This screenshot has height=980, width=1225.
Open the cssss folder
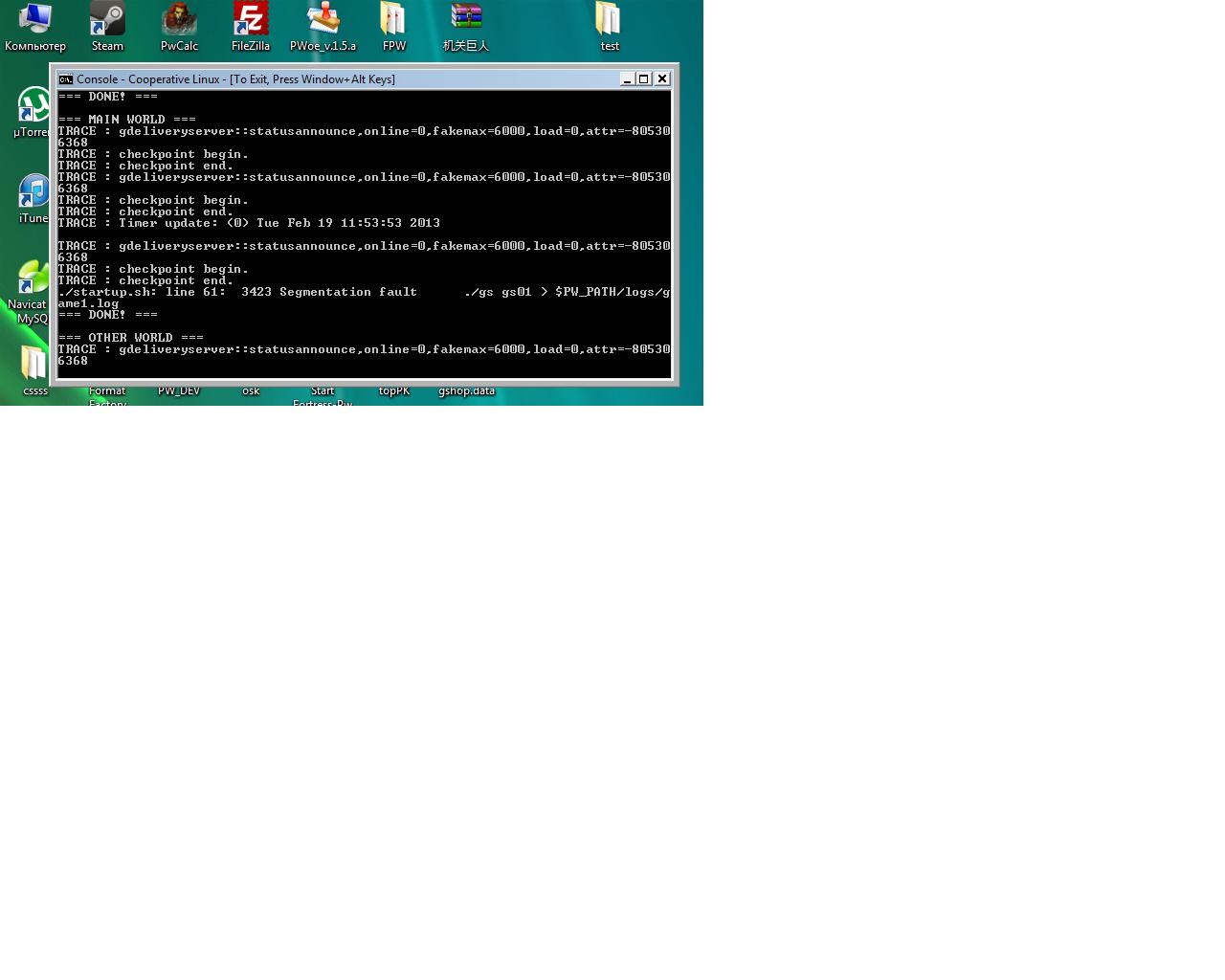click(34, 368)
